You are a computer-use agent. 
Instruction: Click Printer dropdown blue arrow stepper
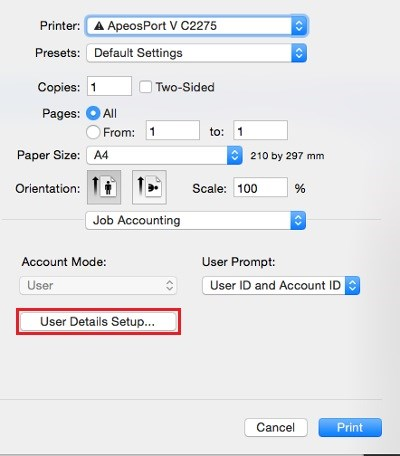click(x=299, y=26)
